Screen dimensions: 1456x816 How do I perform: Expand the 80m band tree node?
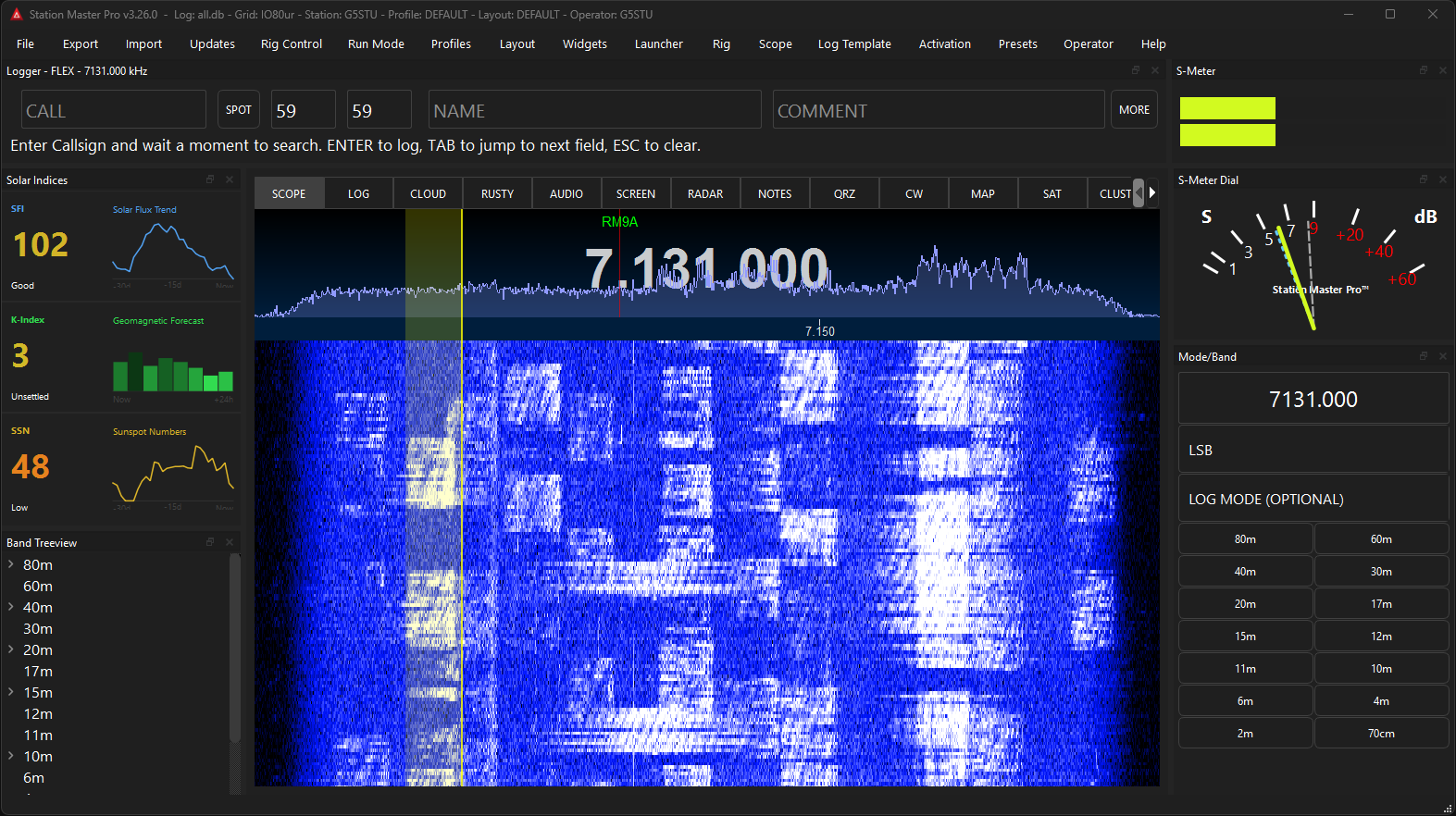(x=11, y=564)
